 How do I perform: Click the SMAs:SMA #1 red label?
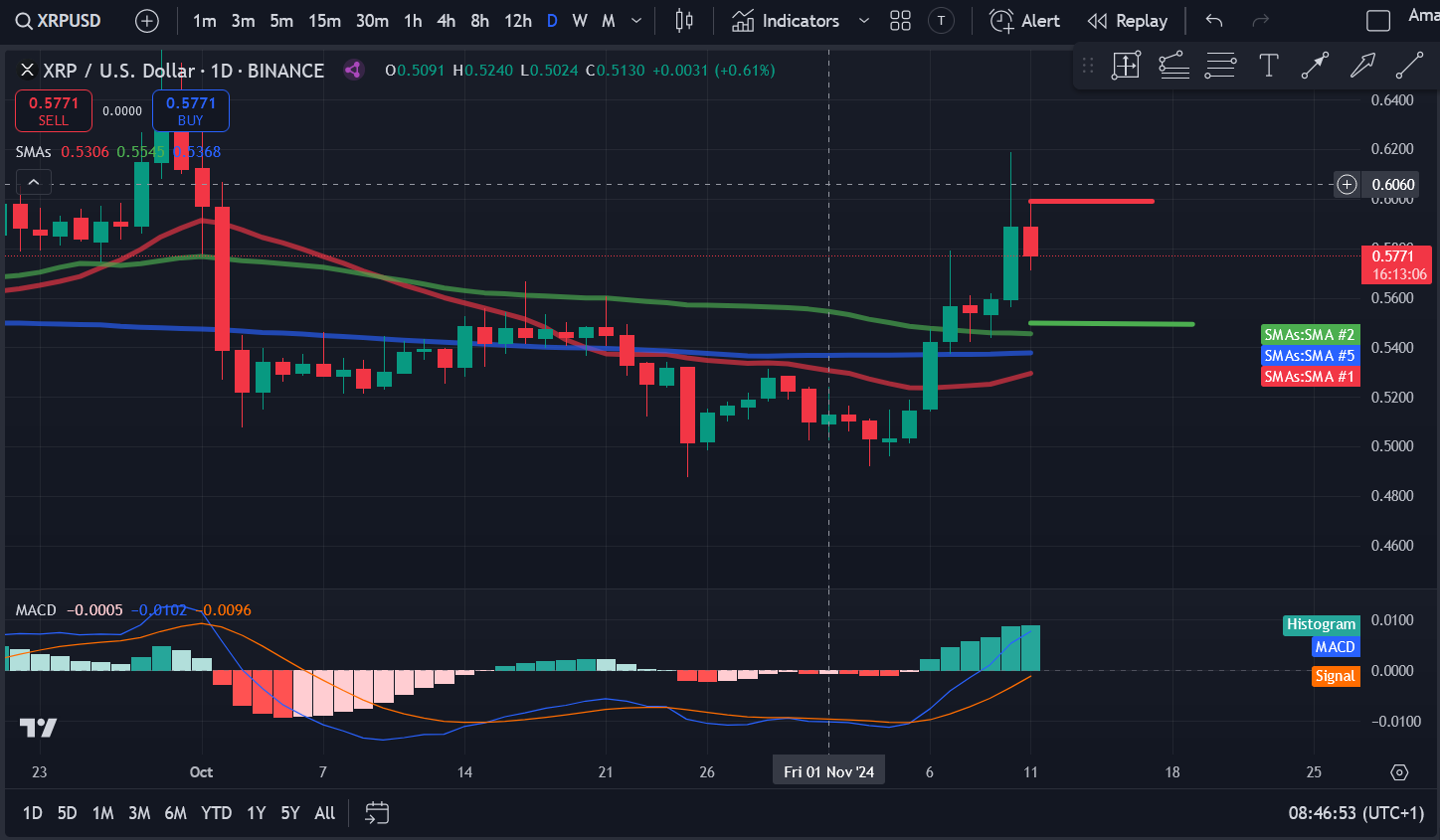pos(1310,377)
